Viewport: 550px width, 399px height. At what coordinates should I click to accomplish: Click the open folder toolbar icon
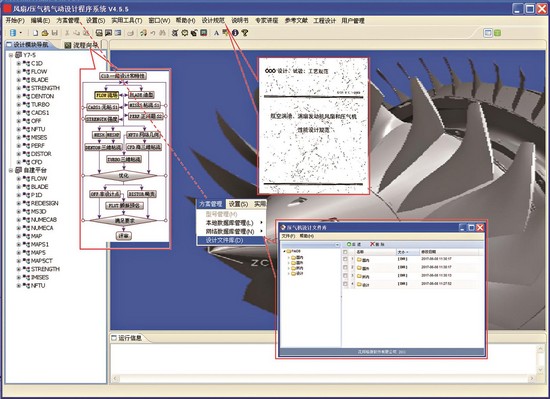45,33
